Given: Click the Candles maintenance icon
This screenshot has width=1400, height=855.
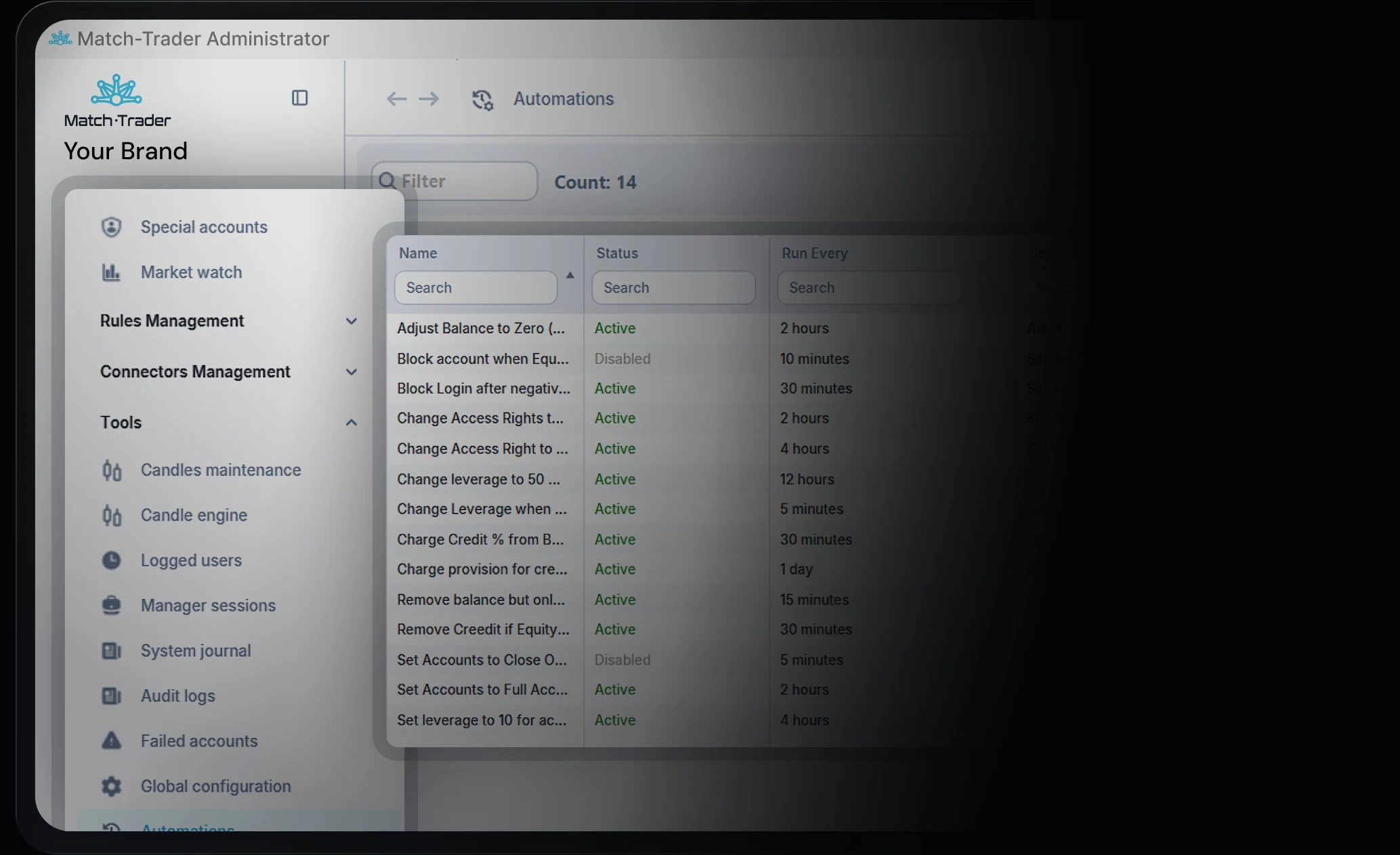Looking at the screenshot, I should (112, 470).
